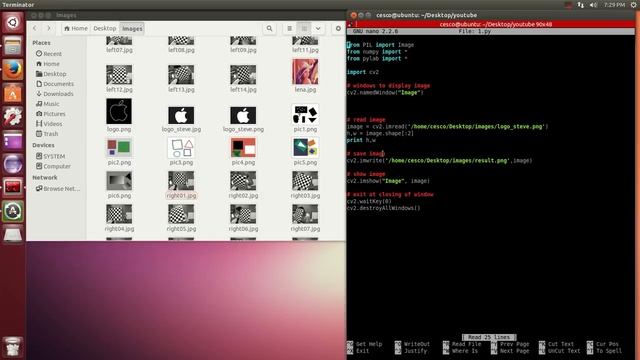640x360 pixels.
Task: Click the search icon in Files toolbar
Action: [x=269, y=29]
